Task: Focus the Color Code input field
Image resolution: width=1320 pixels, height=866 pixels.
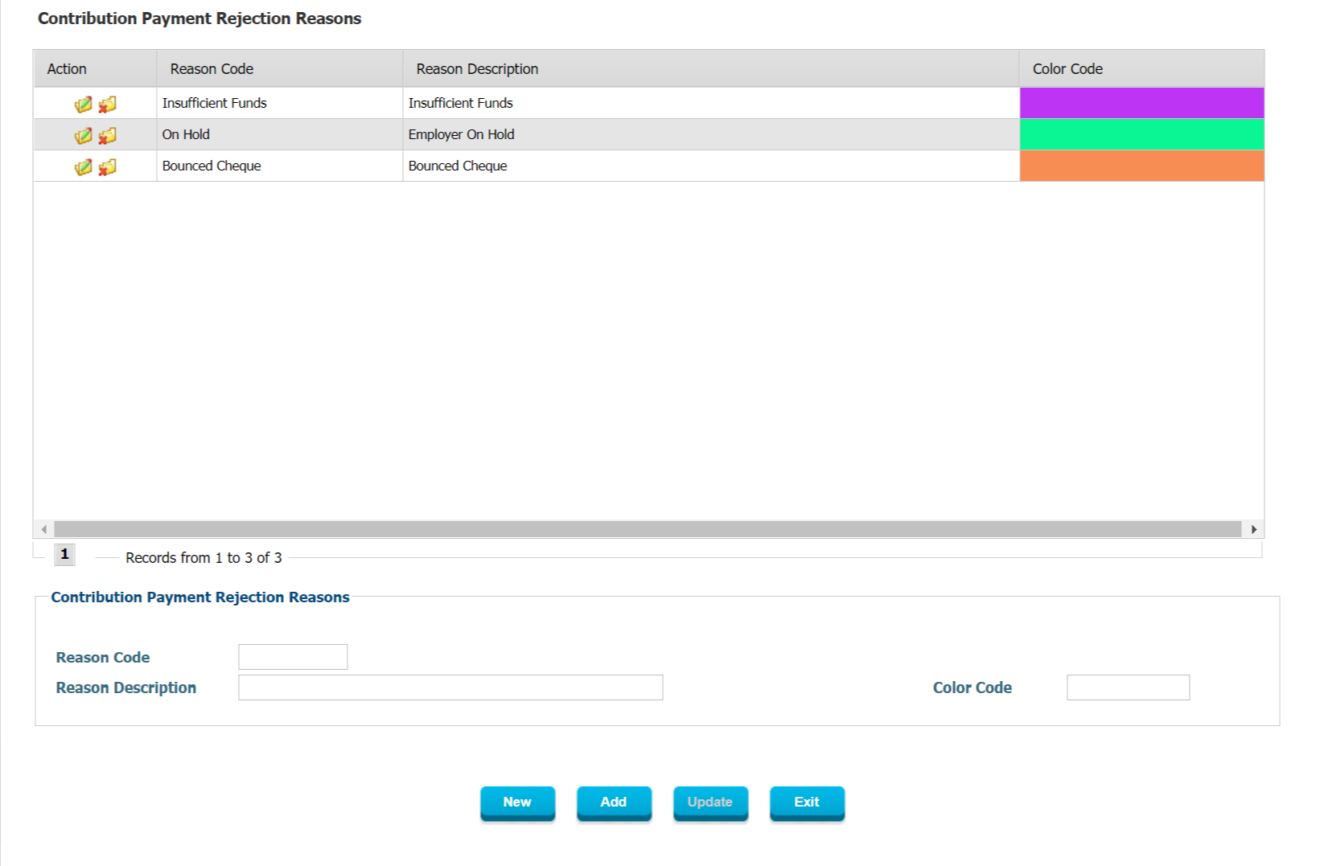Action: click(x=1128, y=687)
